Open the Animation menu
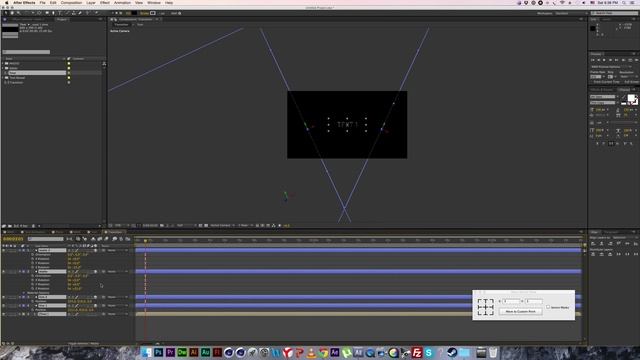Screen dimensions: 640x360 click(122, 3)
